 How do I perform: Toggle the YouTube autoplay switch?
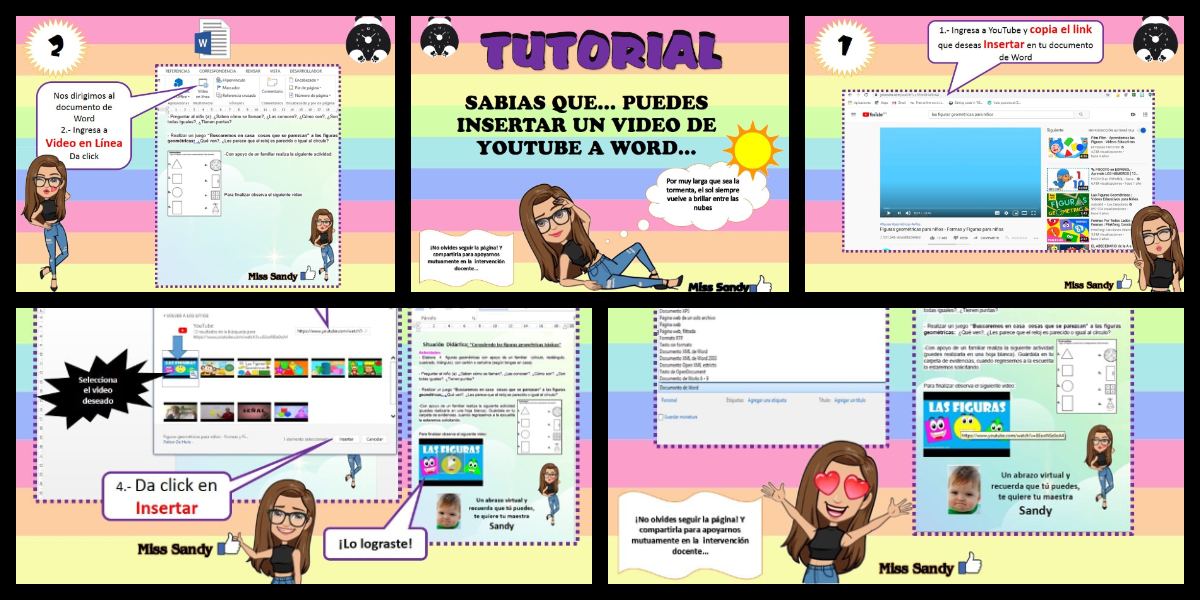pyautogui.click(x=1142, y=130)
